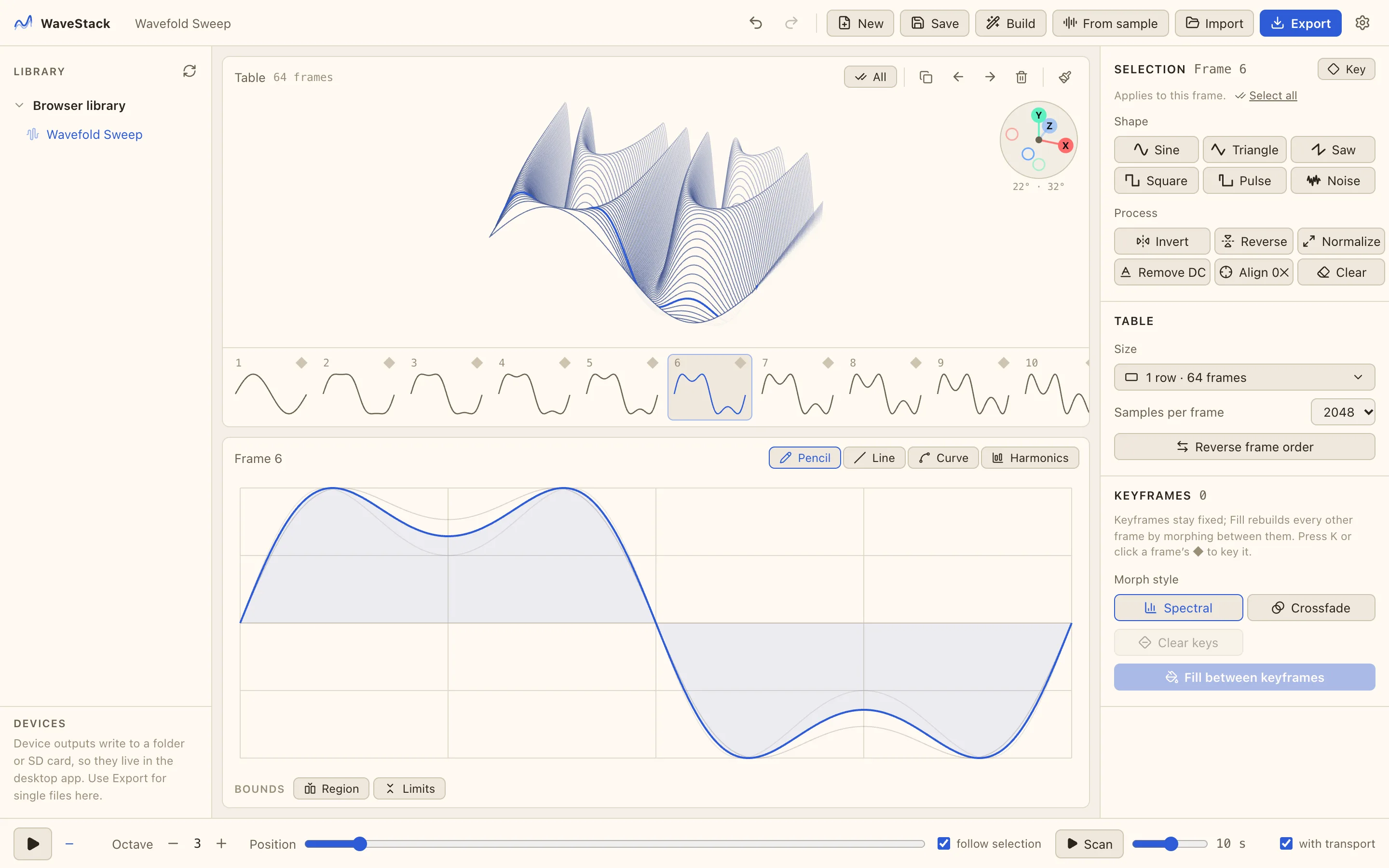Refresh the Library panel
The height and width of the screenshot is (868, 1389).
(x=190, y=71)
